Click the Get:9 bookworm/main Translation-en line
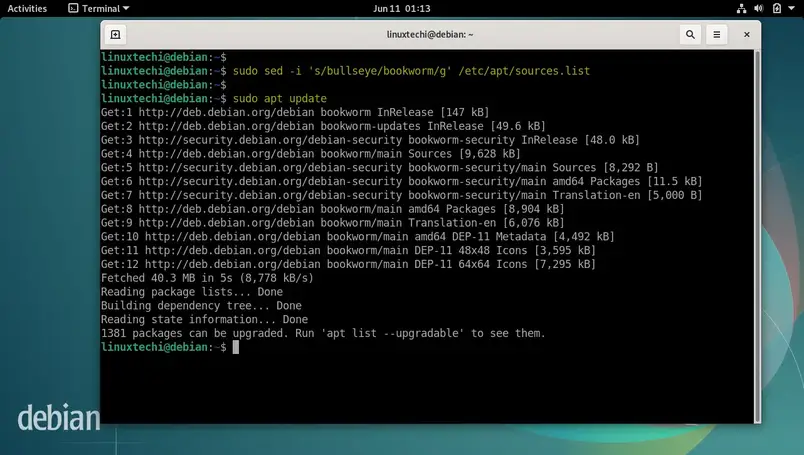This screenshot has width=804, height=455. point(332,223)
